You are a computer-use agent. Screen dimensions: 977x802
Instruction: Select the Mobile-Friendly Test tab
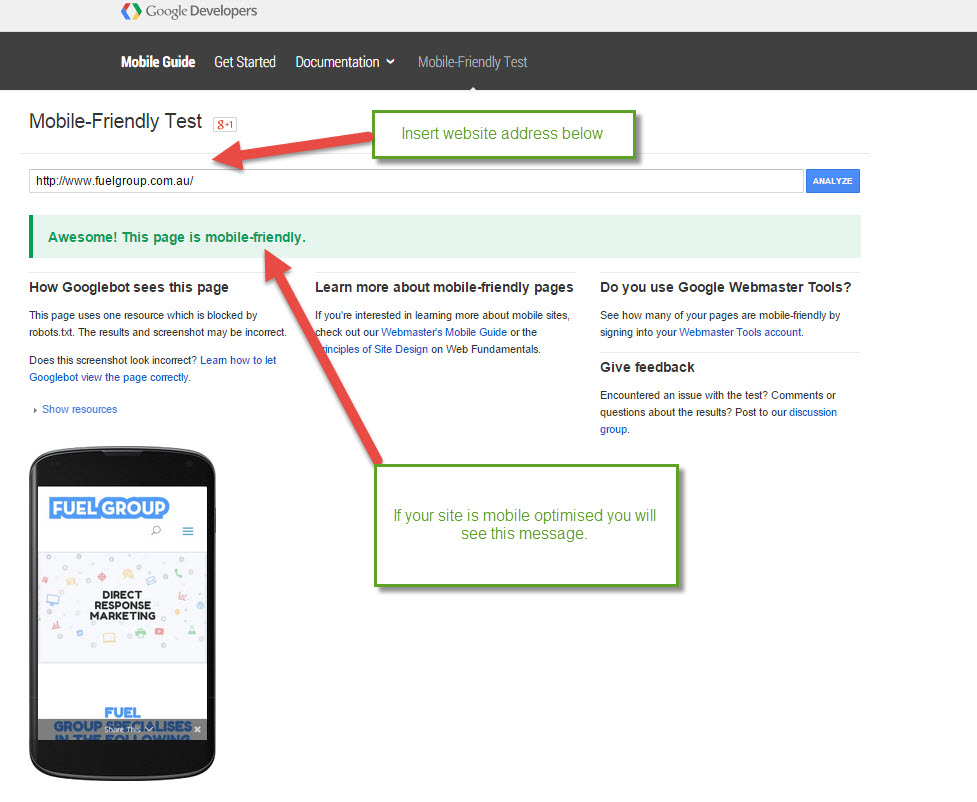tap(472, 62)
